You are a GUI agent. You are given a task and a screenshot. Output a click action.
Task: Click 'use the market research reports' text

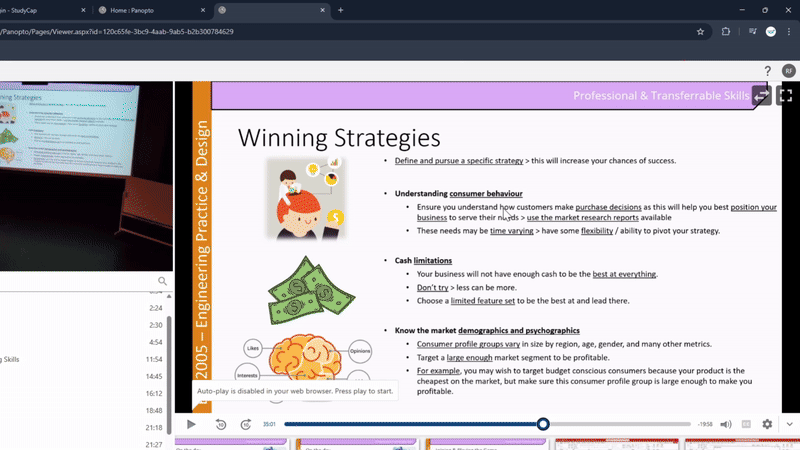(583, 217)
